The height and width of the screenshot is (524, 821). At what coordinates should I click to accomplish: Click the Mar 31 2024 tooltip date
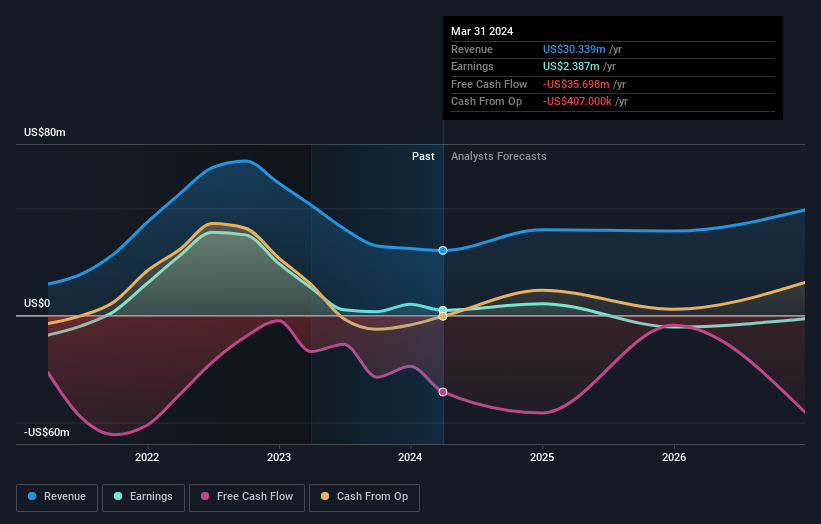482,31
